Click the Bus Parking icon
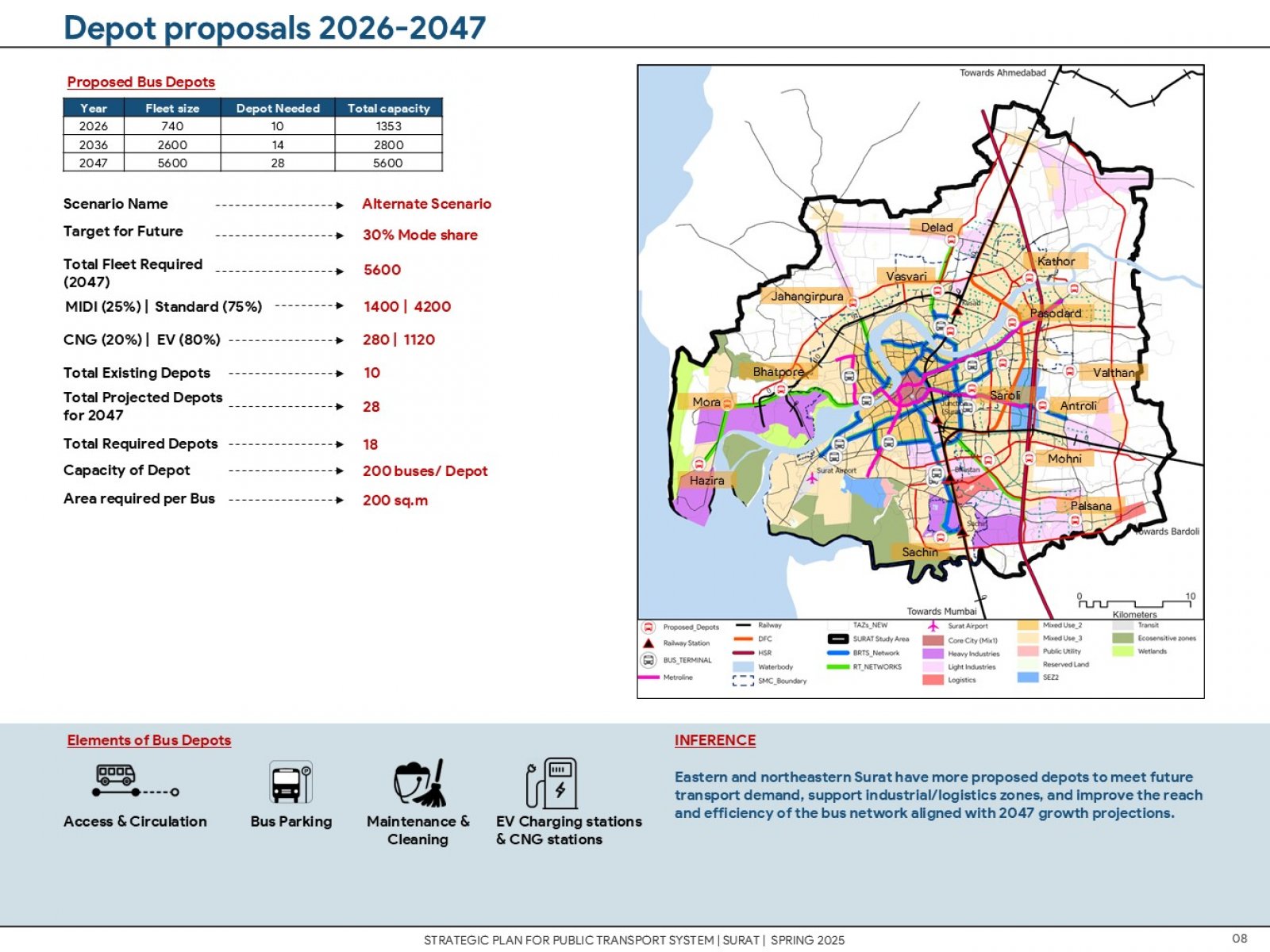This screenshot has height=952, width=1270. [291, 782]
